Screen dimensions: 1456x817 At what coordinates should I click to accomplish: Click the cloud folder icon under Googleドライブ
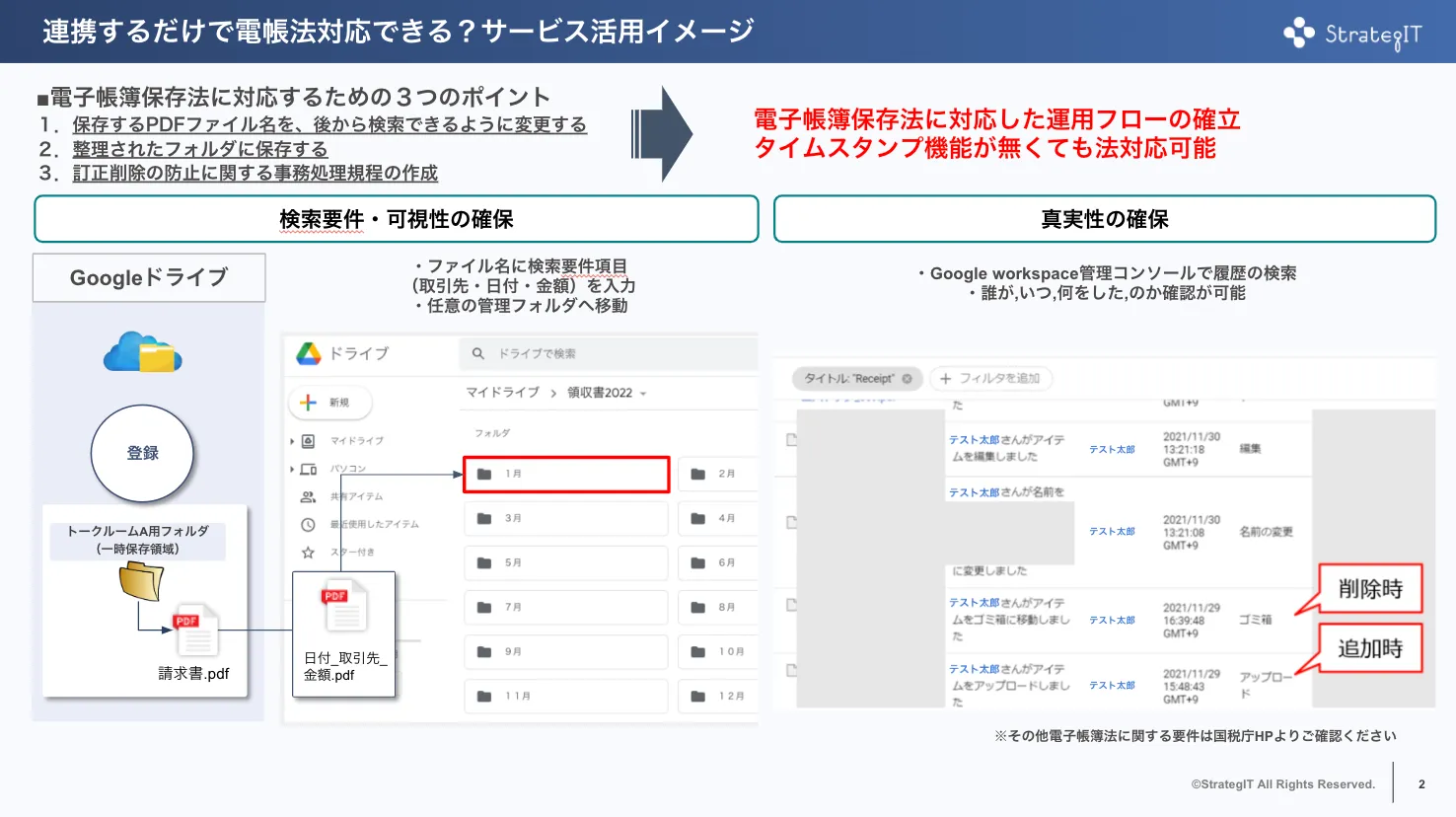[143, 352]
